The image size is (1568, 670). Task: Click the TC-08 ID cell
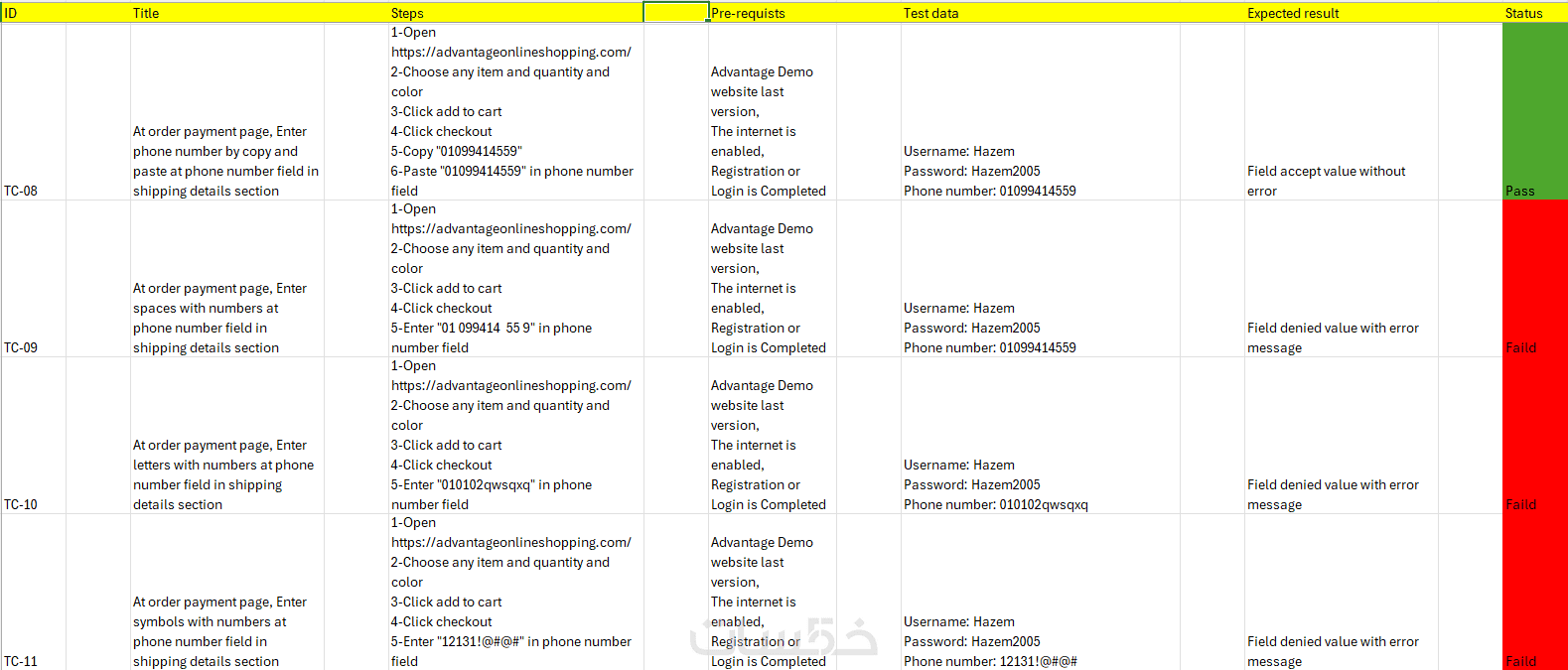coord(33,111)
